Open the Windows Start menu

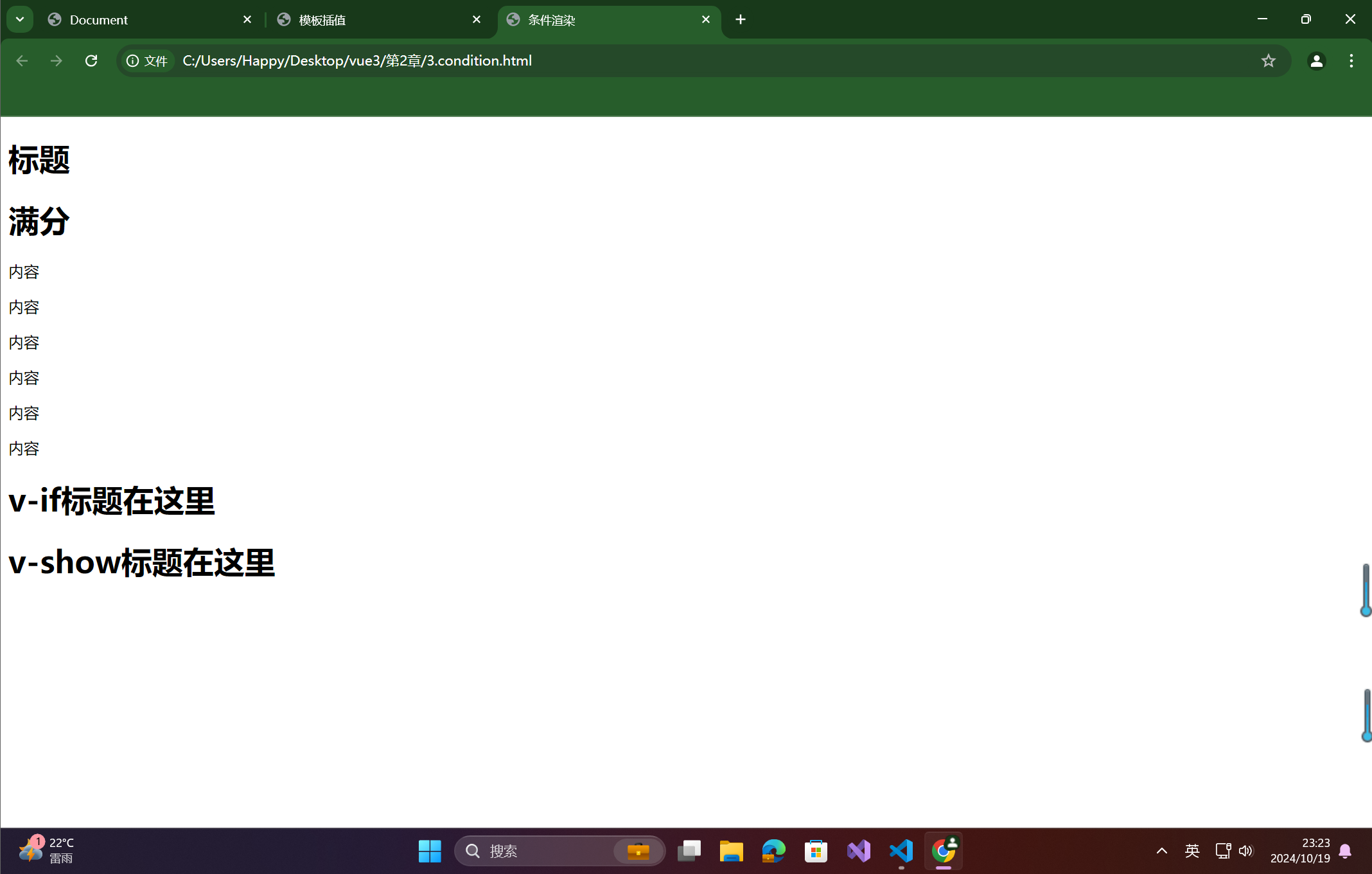(429, 850)
